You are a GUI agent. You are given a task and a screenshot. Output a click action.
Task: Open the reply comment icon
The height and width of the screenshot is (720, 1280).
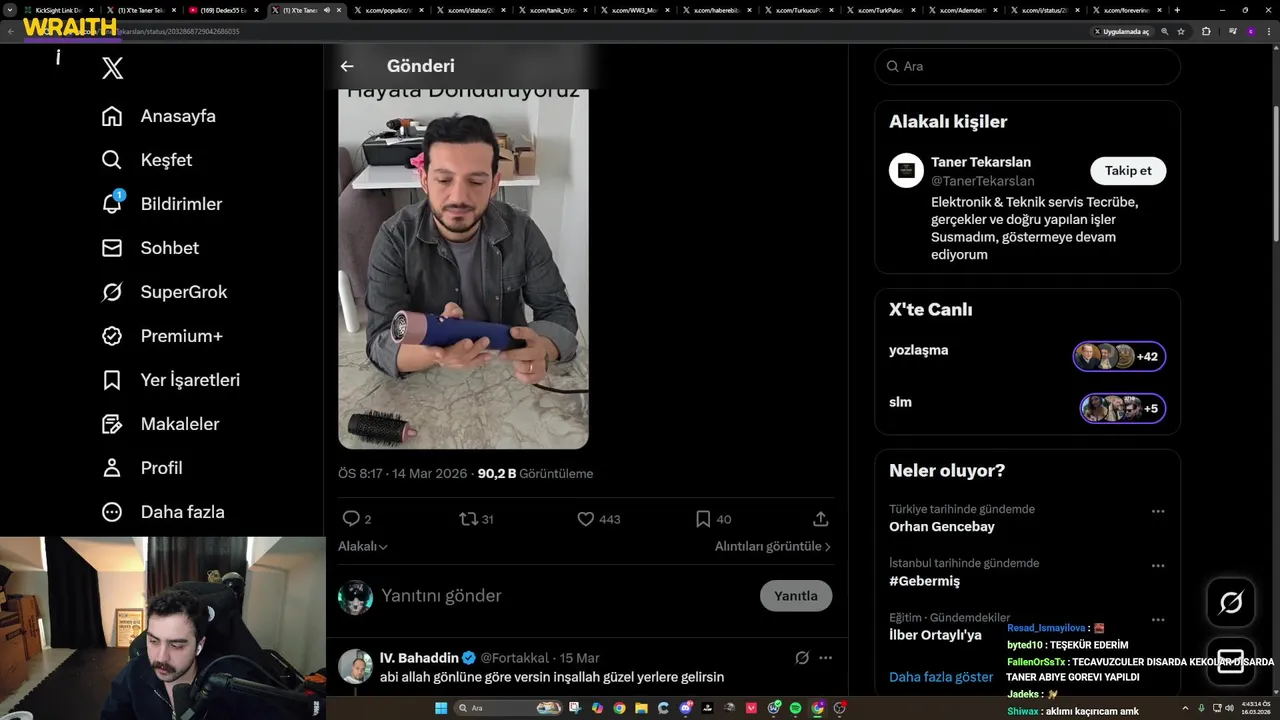point(351,519)
